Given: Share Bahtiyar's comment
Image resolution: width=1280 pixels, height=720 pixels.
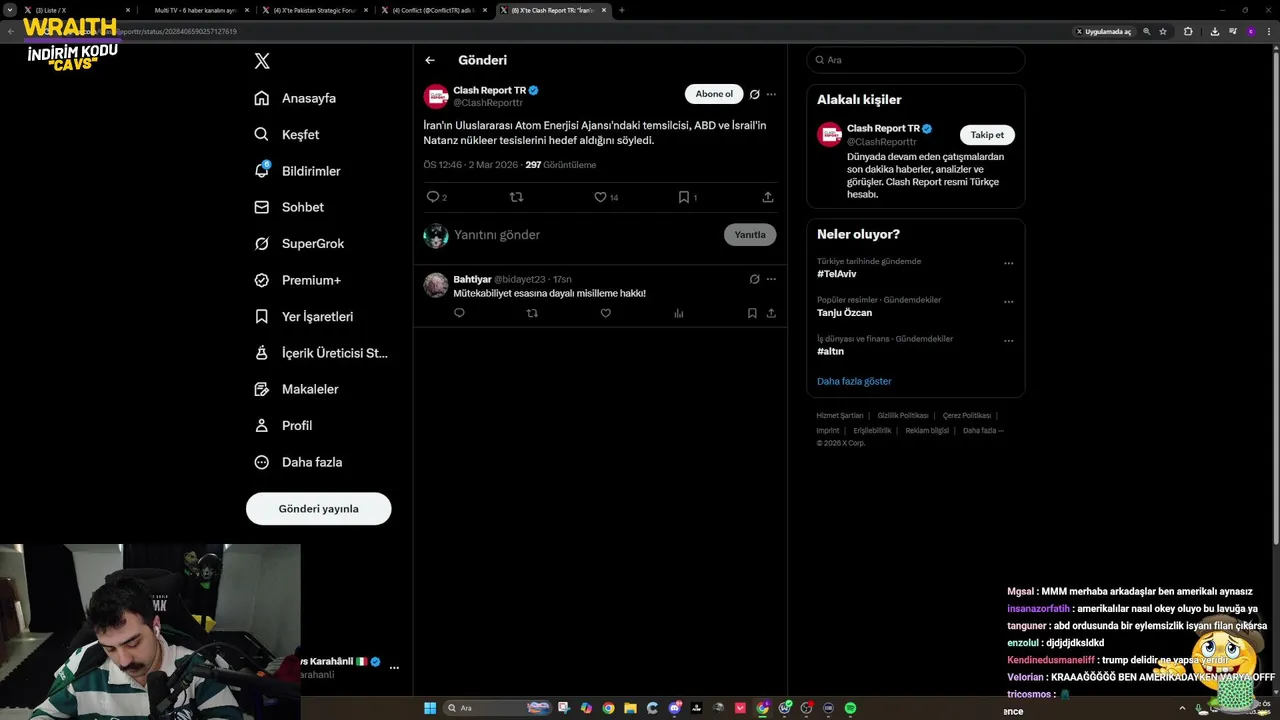Looking at the screenshot, I should [771, 313].
